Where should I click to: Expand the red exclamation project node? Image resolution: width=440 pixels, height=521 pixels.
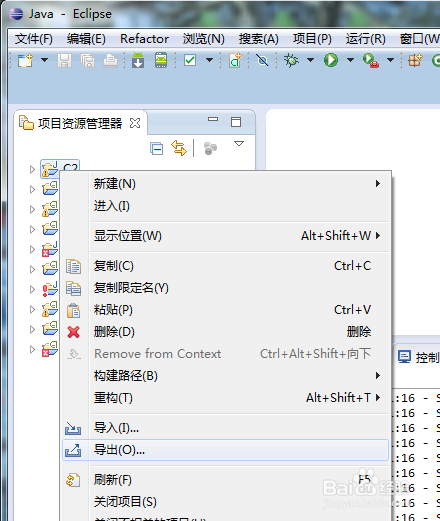click(32, 289)
